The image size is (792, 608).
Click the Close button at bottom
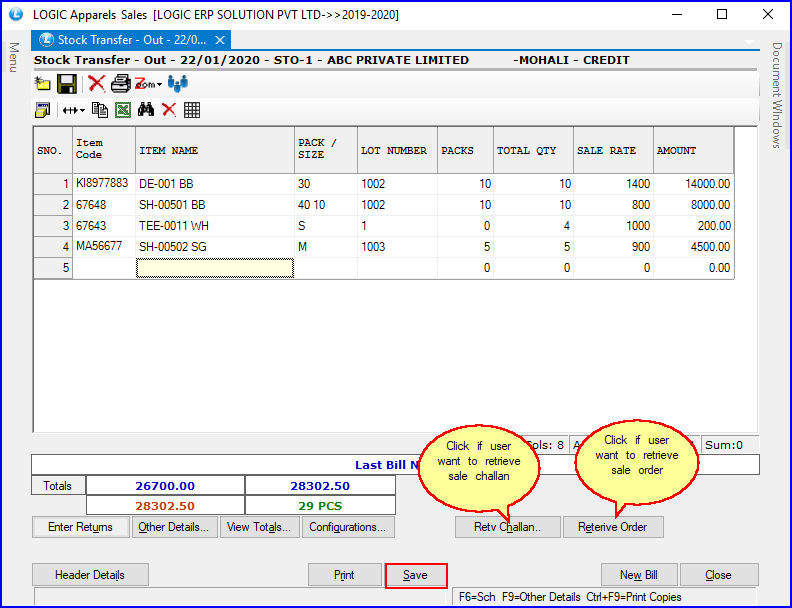coord(719,575)
